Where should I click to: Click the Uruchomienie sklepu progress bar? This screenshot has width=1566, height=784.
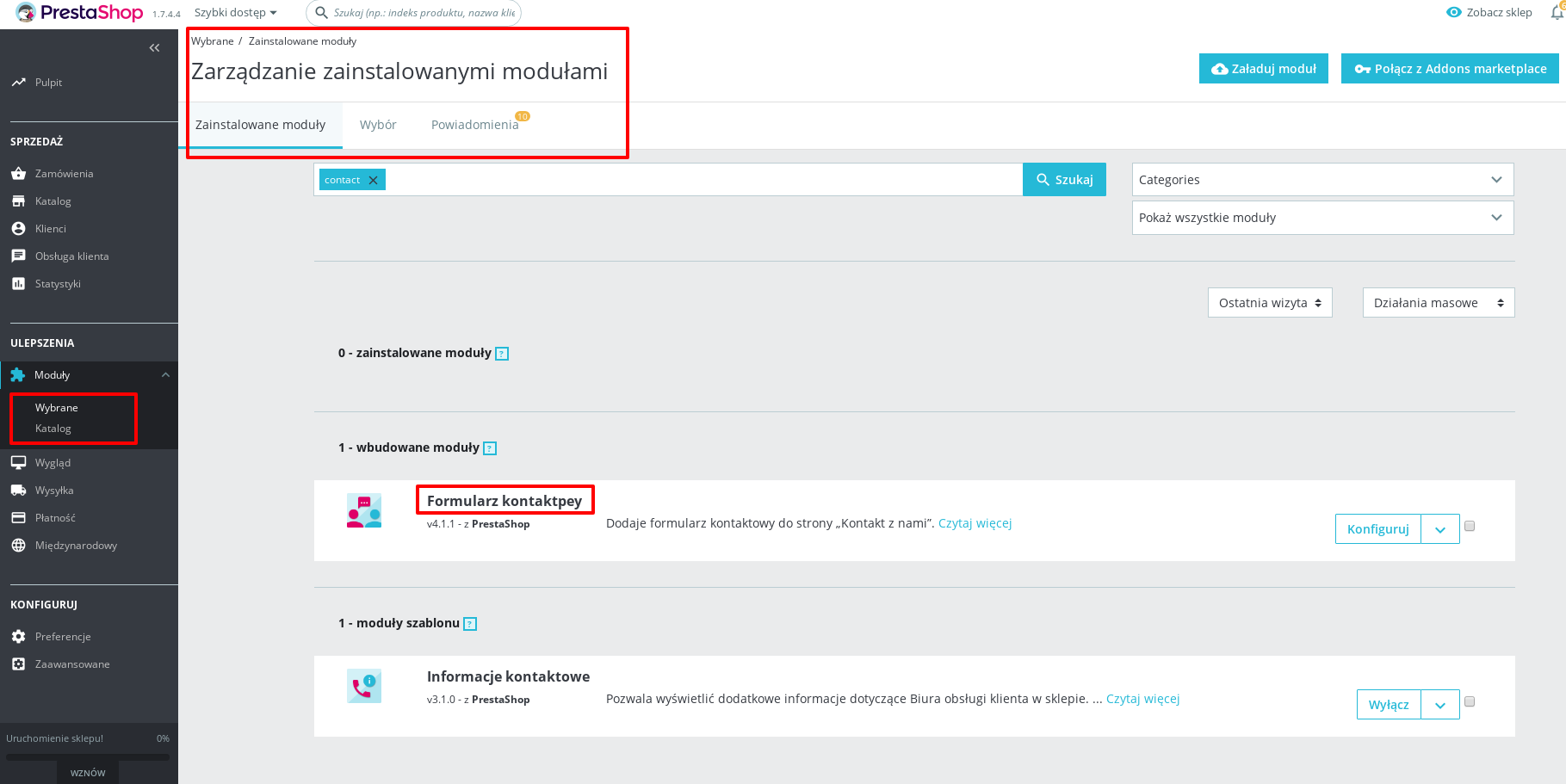point(87,756)
